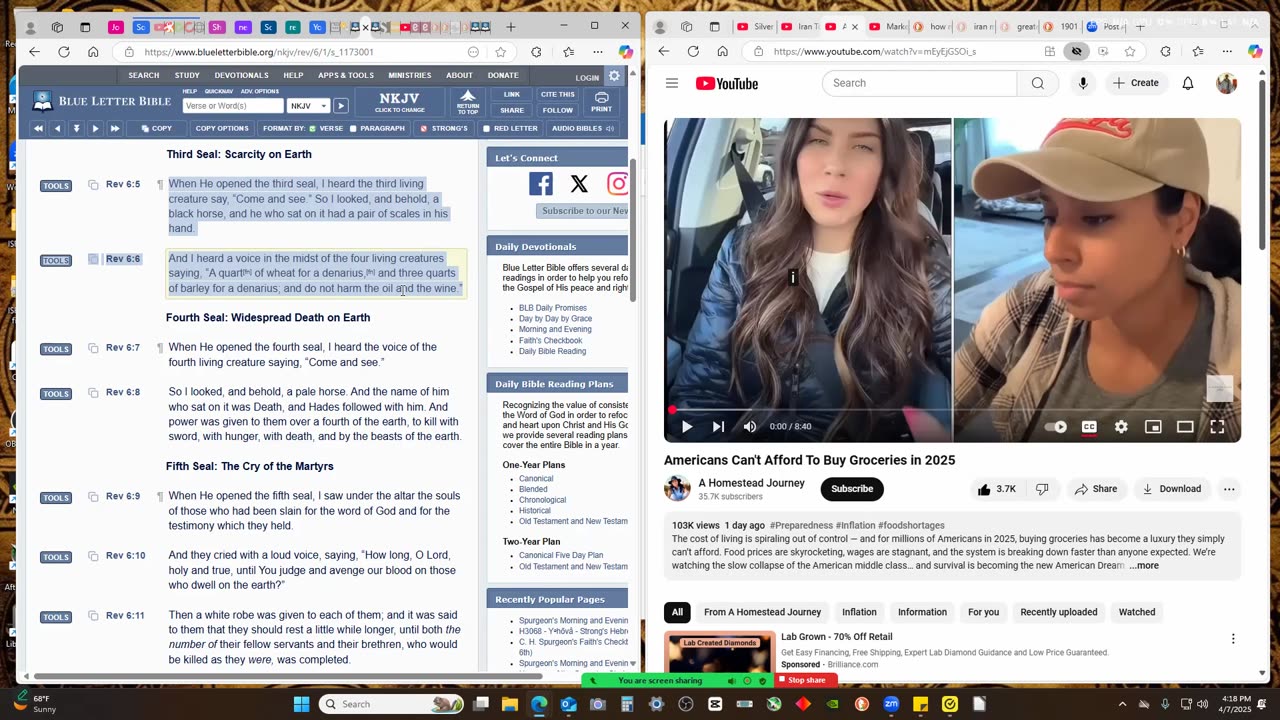
Task: Open Search menu on Blue Letter Bible
Action: [x=143, y=75]
